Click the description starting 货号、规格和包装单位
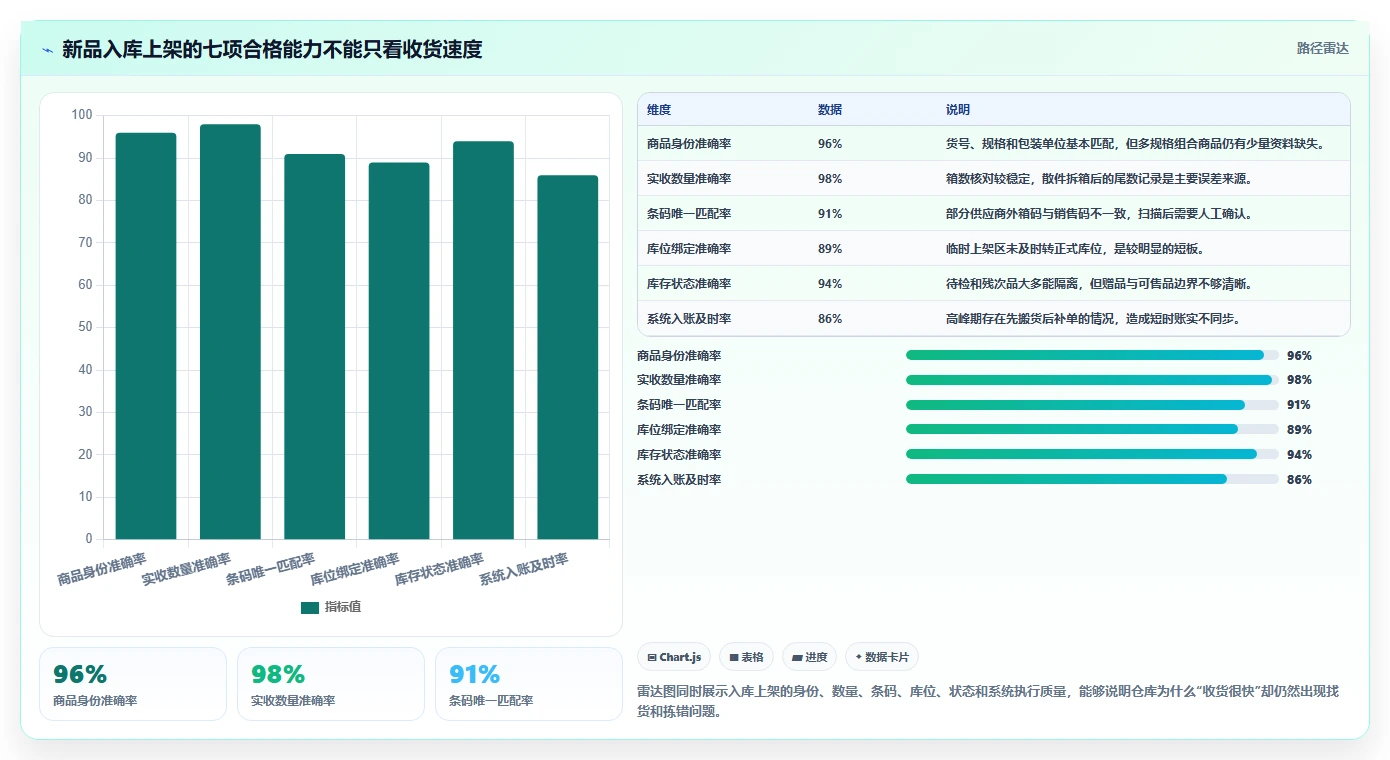 pyautogui.click(x=1135, y=143)
